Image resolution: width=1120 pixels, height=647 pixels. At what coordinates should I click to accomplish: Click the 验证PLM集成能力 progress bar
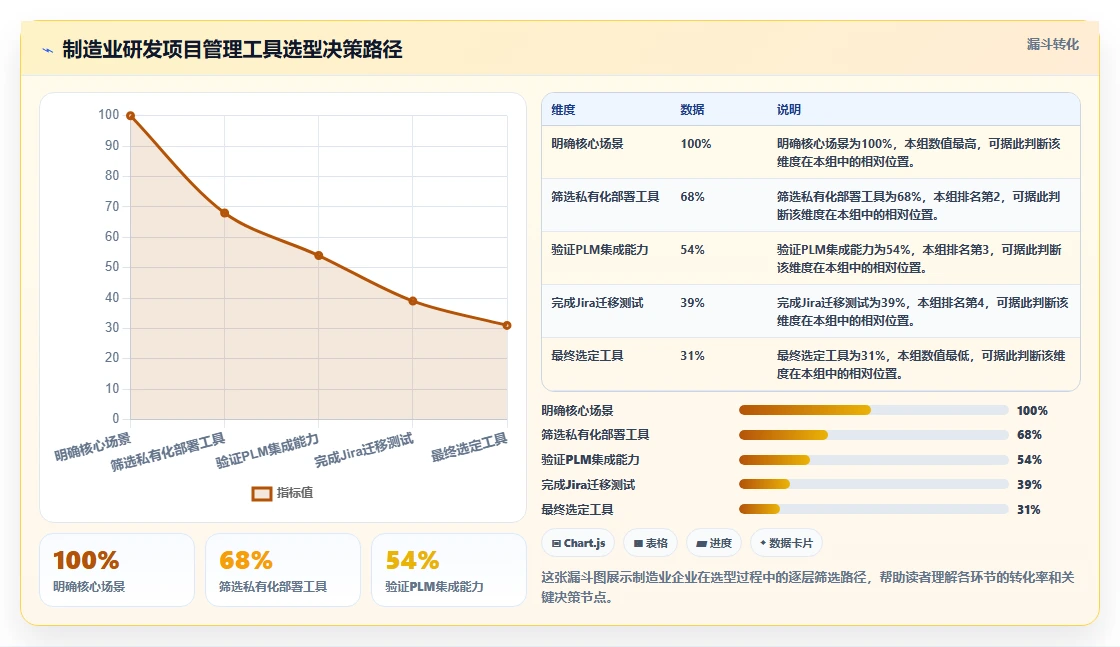(874, 460)
